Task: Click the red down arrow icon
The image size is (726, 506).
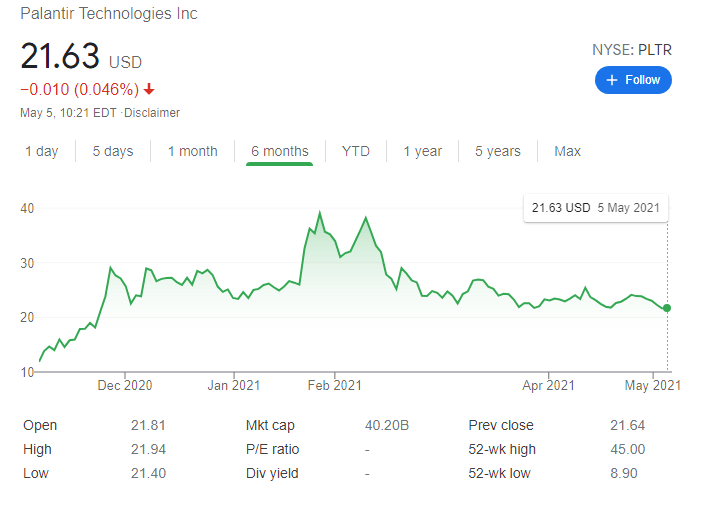Action: click(149, 89)
